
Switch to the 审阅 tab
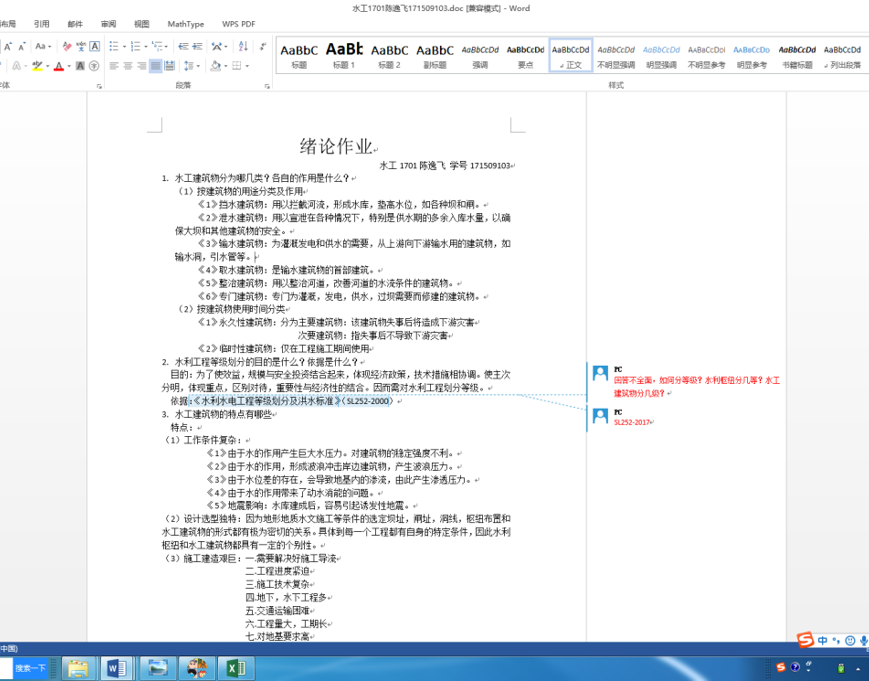coord(108,24)
